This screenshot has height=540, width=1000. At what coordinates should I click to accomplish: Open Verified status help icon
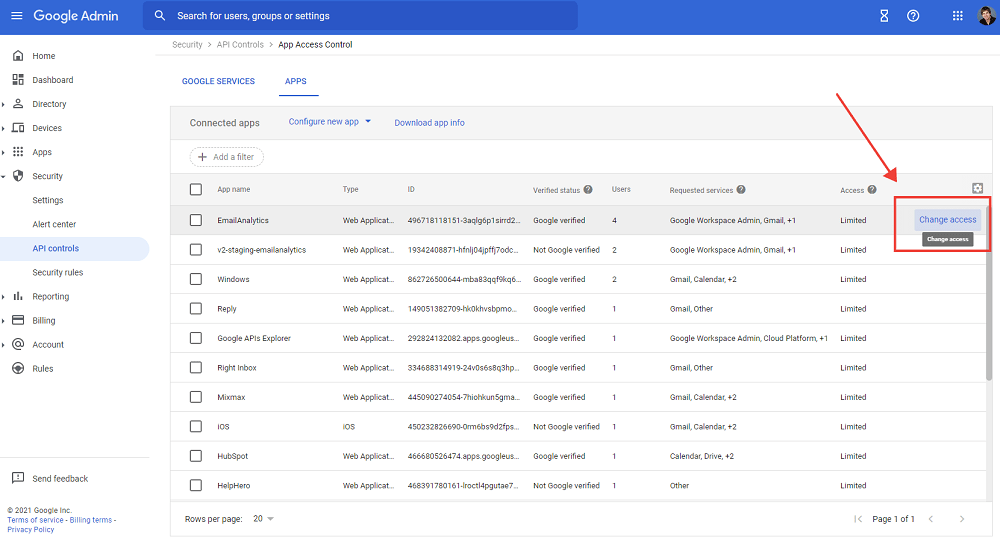click(588, 189)
